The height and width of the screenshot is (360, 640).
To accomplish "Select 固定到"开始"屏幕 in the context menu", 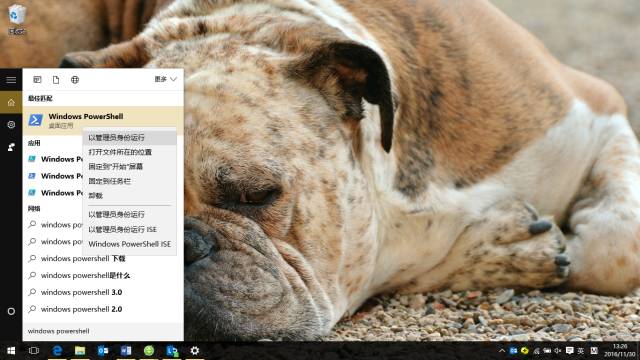I will pyautogui.click(x=130, y=167).
